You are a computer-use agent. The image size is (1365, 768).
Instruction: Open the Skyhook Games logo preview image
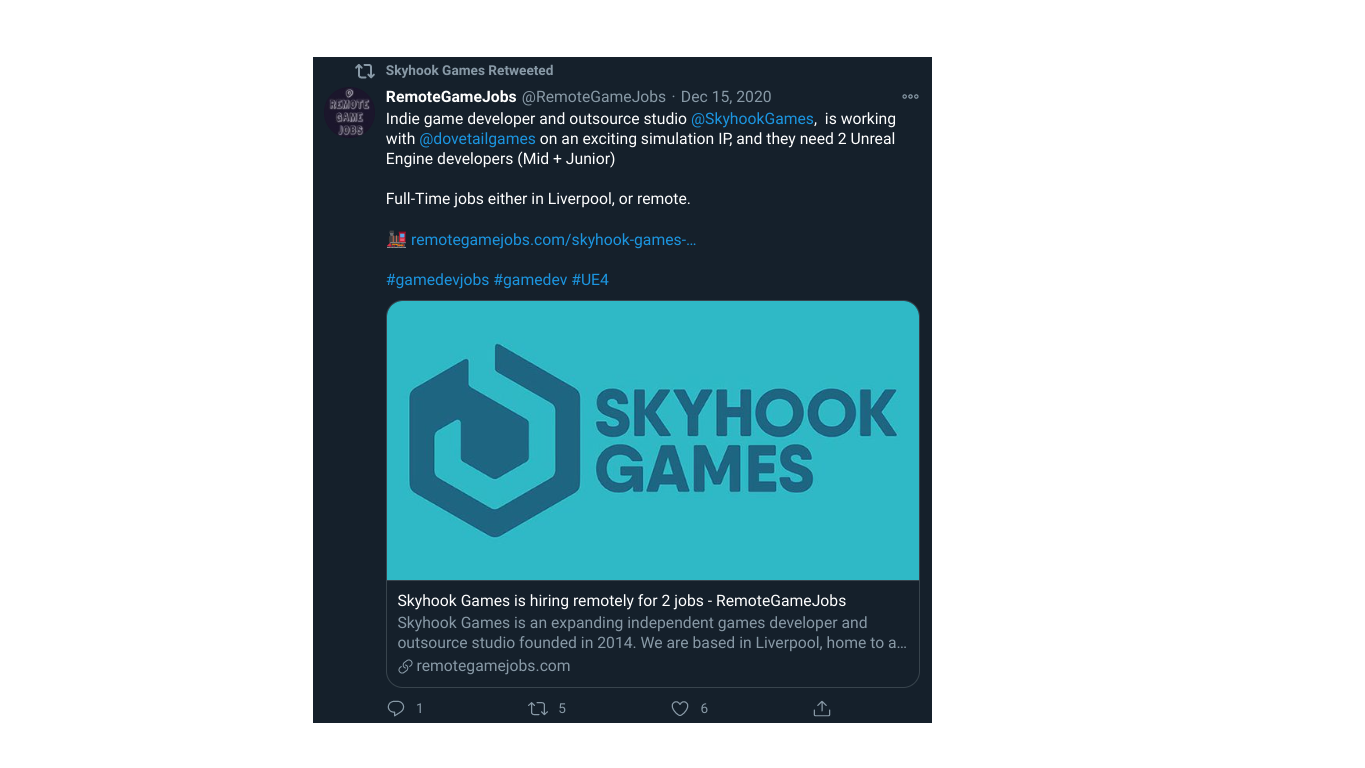[x=652, y=440]
